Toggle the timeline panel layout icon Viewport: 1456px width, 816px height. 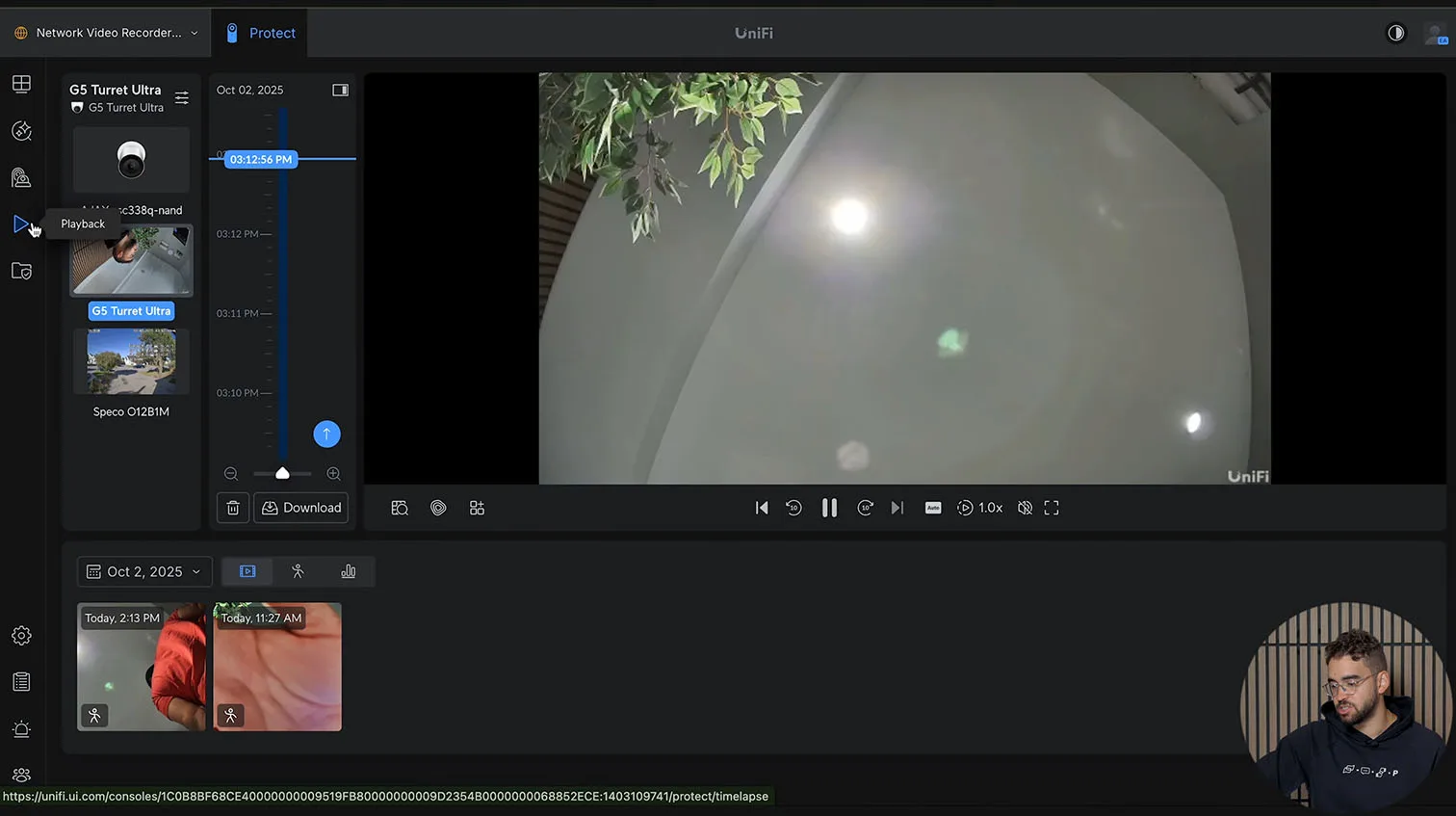point(340,90)
